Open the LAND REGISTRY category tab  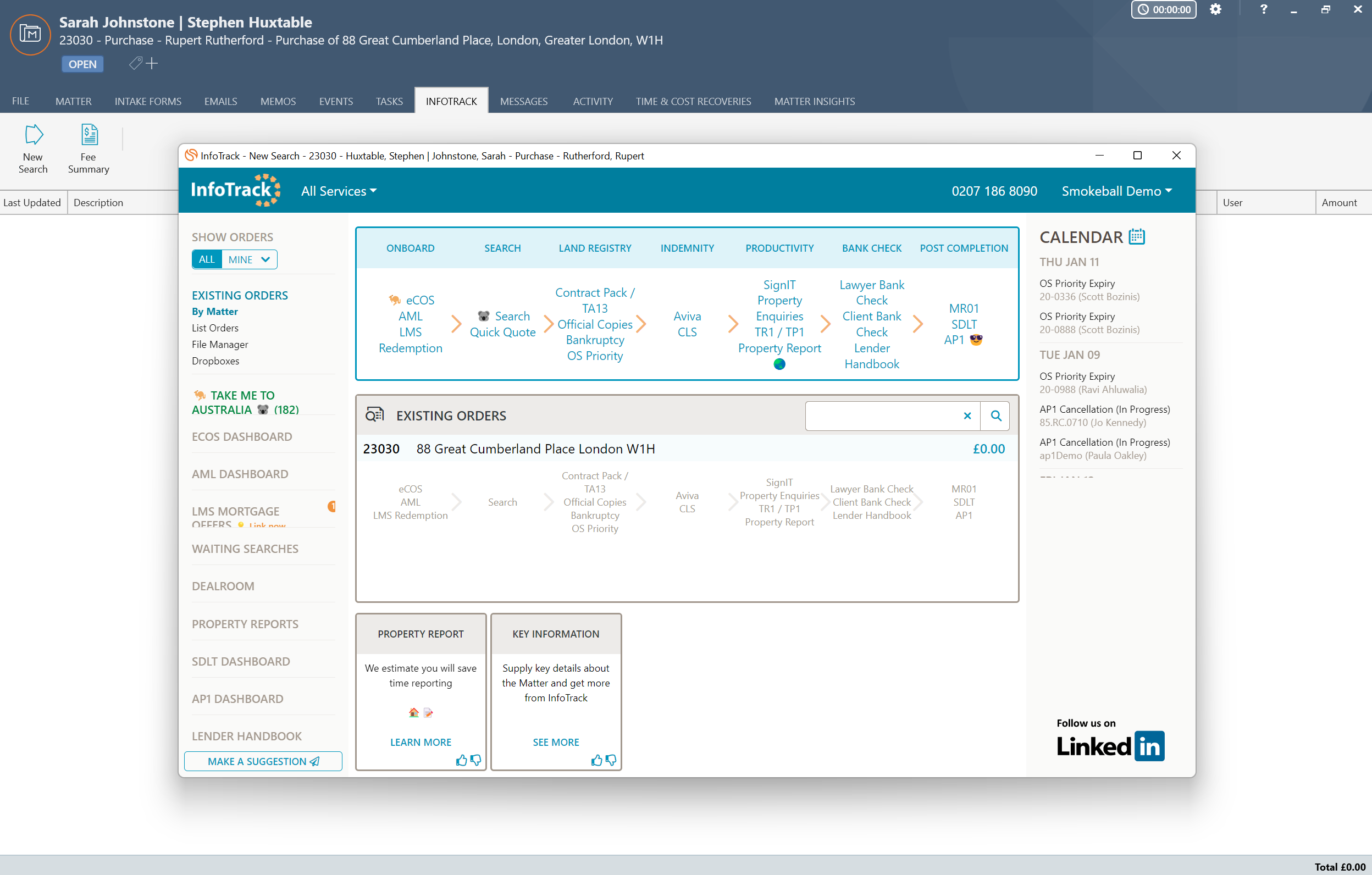pyautogui.click(x=594, y=248)
